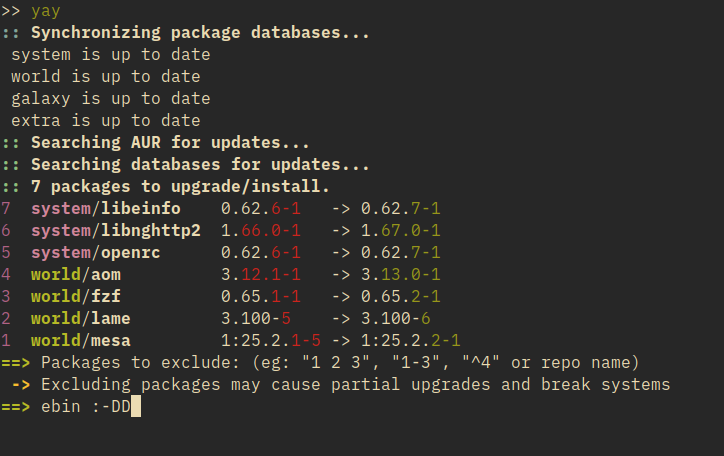Click the 'Synchronizing package databases...' line
Image resolution: width=724 pixels, height=456 pixels.
pyautogui.click(x=200, y=33)
